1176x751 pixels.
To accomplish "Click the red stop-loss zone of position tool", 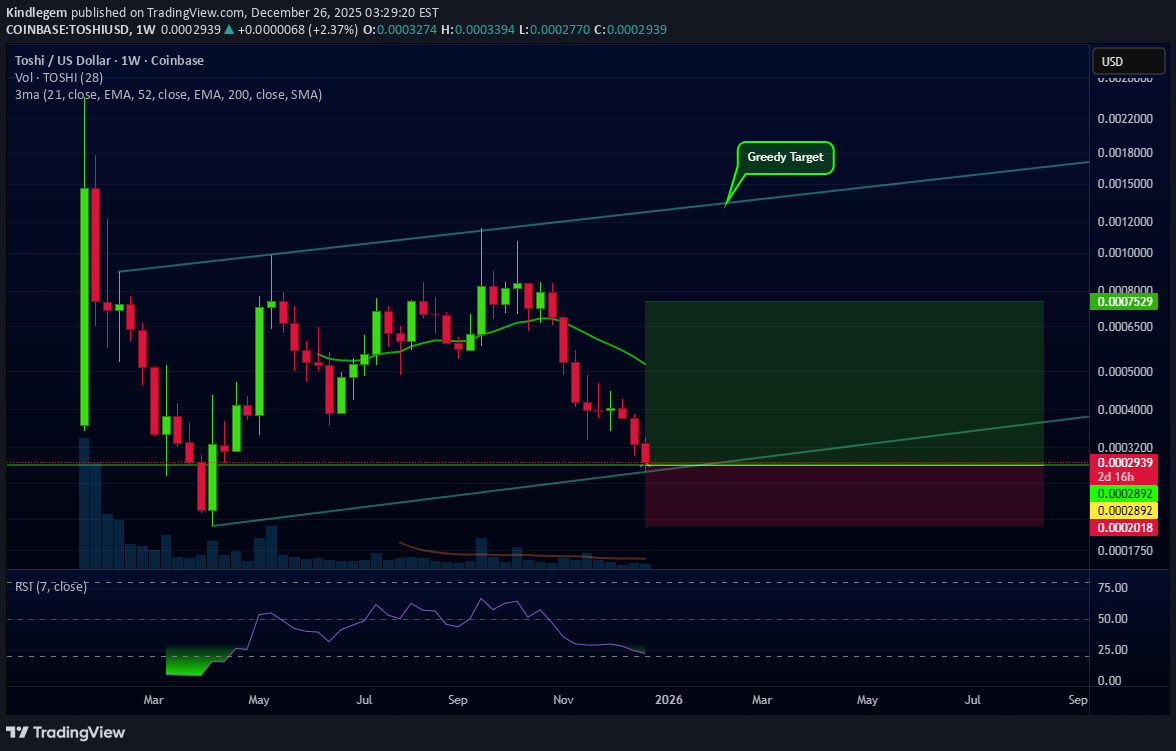I will (x=844, y=496).
